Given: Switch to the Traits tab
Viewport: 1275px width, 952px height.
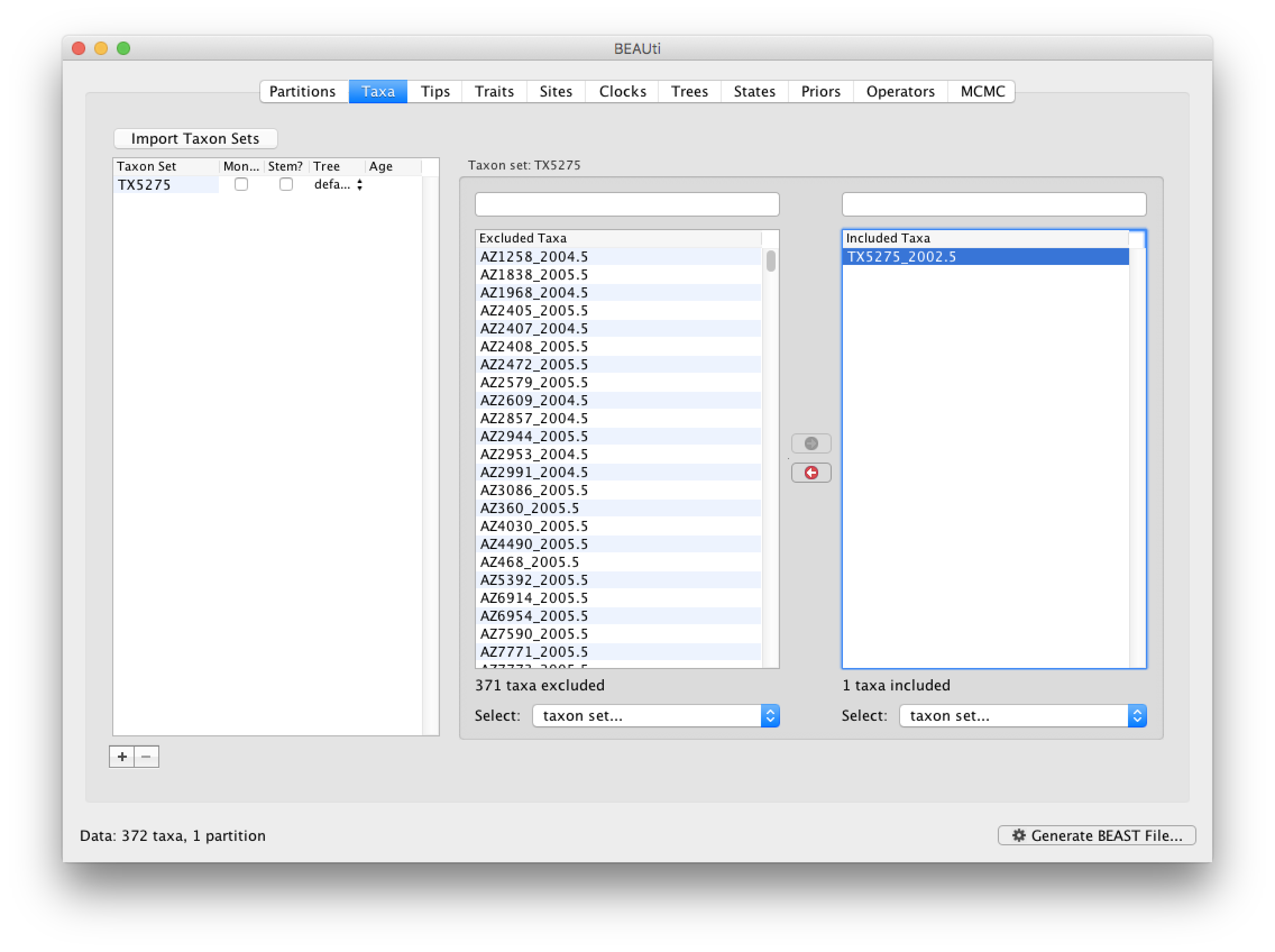Looking at the screenshot, I should pos(494,91).
